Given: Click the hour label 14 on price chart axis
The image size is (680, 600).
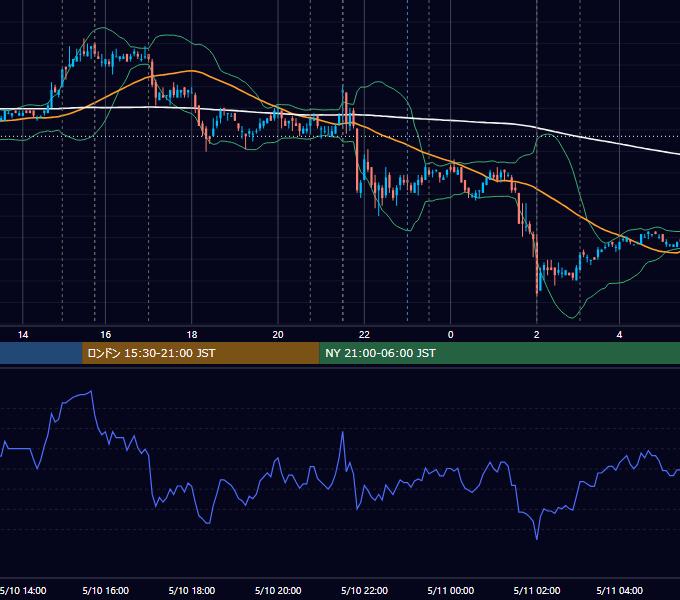Looking at the screenshot, I should pos(23,335).
